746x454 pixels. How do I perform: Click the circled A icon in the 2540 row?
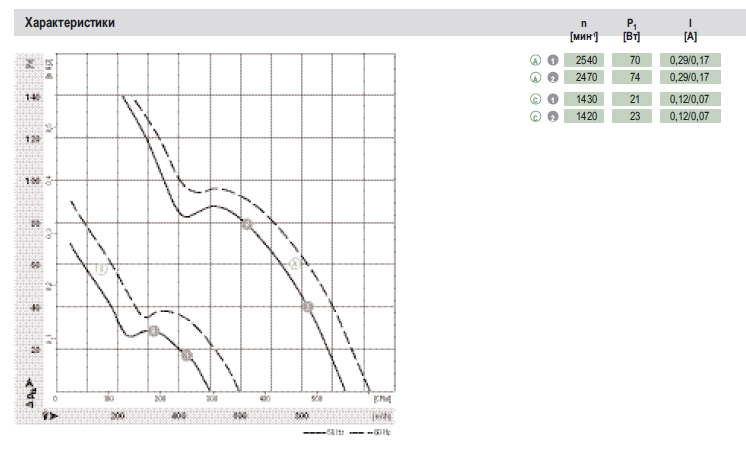(535, 60)
